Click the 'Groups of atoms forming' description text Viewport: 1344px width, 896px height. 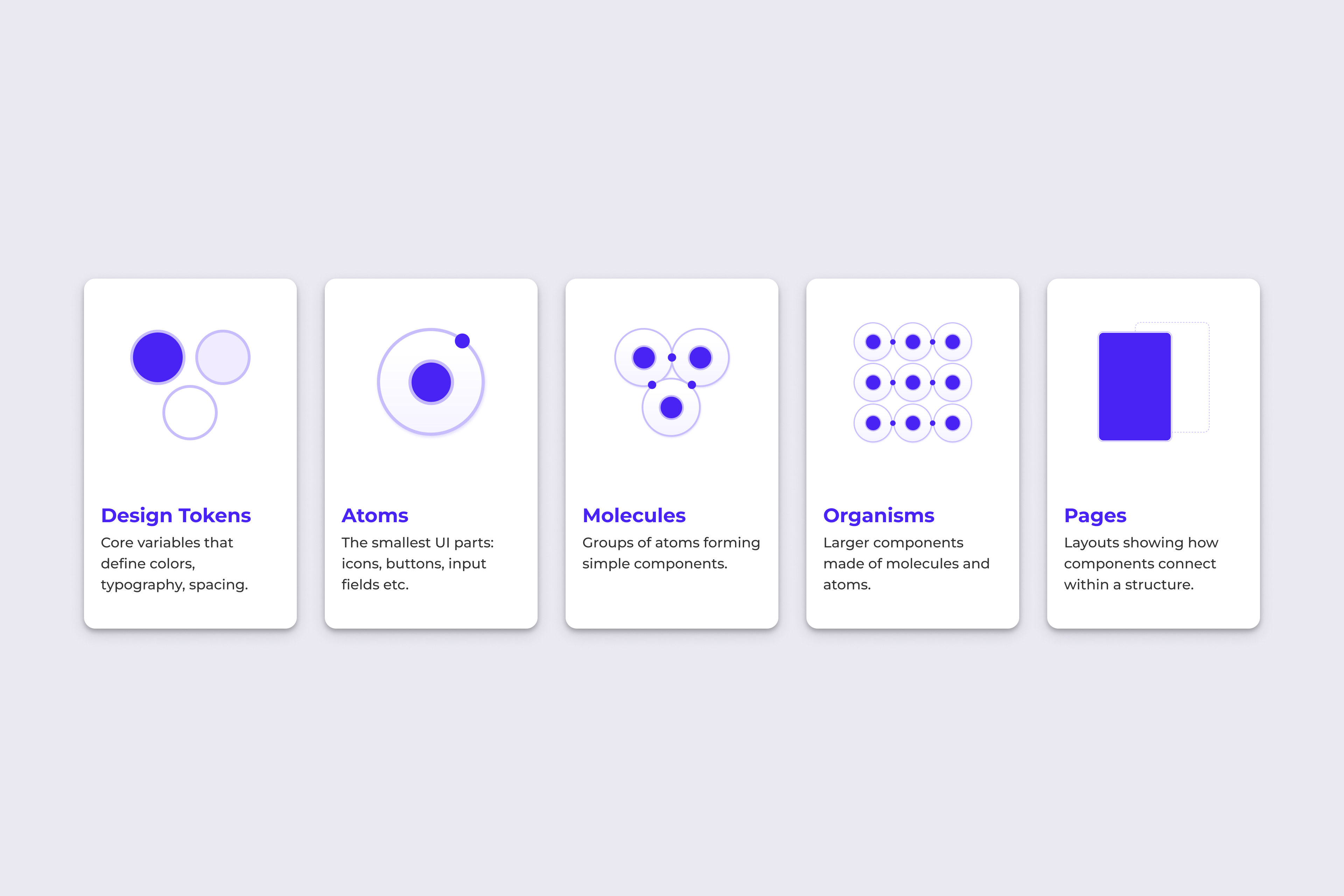[x=671, y=542]
